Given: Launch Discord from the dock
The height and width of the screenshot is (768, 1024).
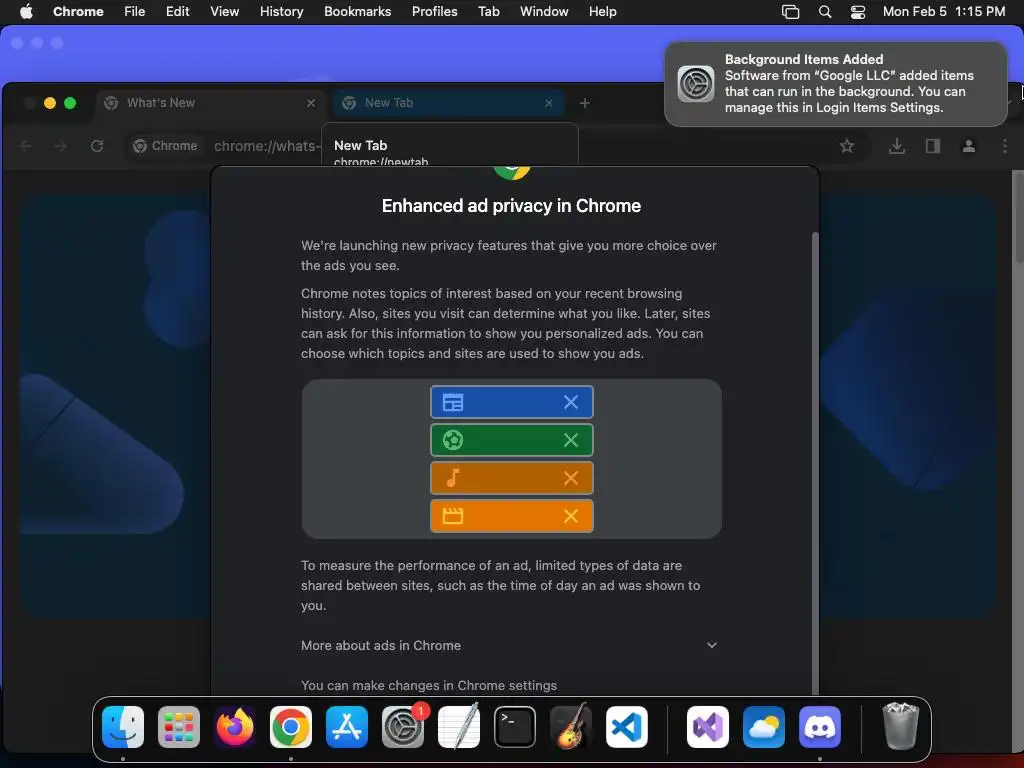Looking at the screenshot, I should coord(820,727).
